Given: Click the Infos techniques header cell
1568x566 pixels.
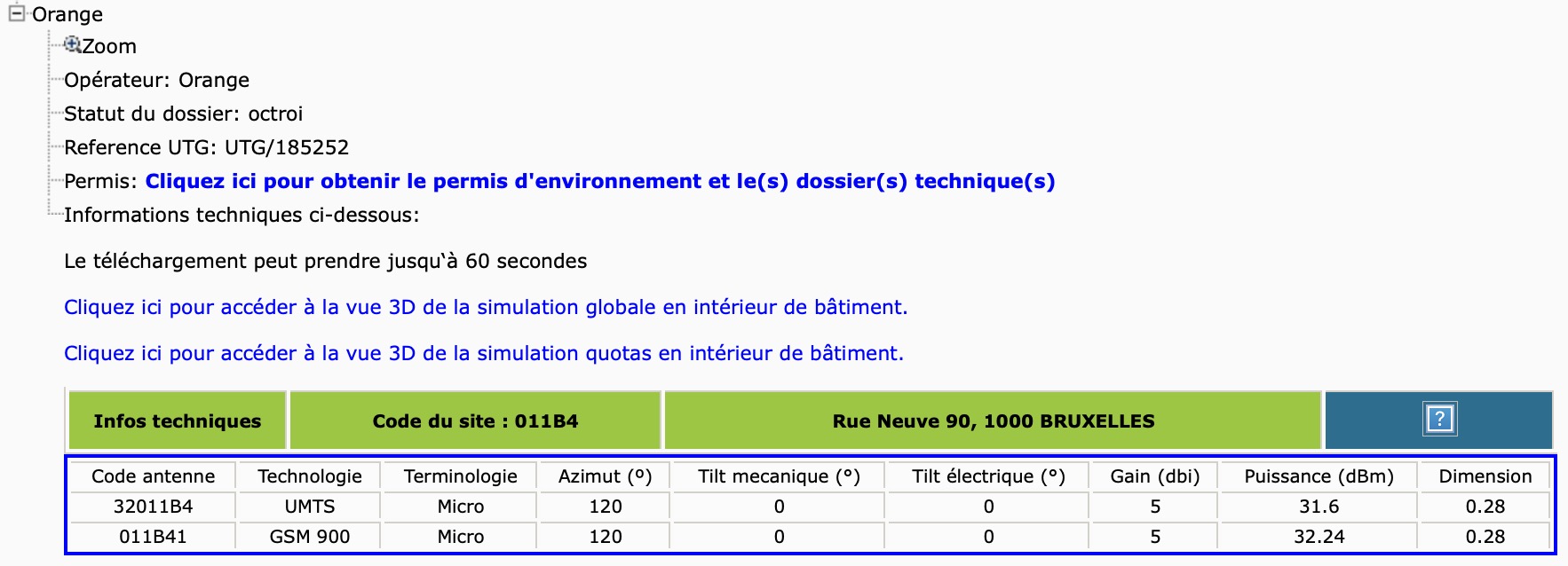Looking at the screenshot, I should click(178, 421).
